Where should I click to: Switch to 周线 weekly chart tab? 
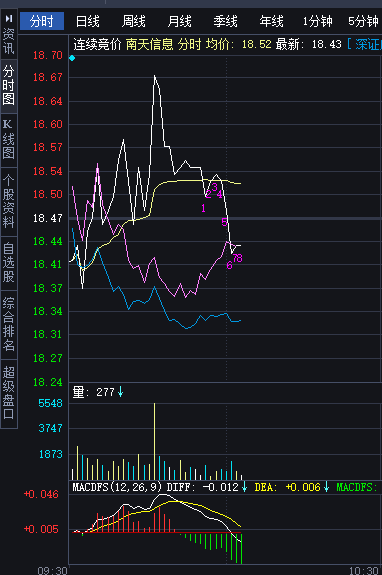coord(134,21)
